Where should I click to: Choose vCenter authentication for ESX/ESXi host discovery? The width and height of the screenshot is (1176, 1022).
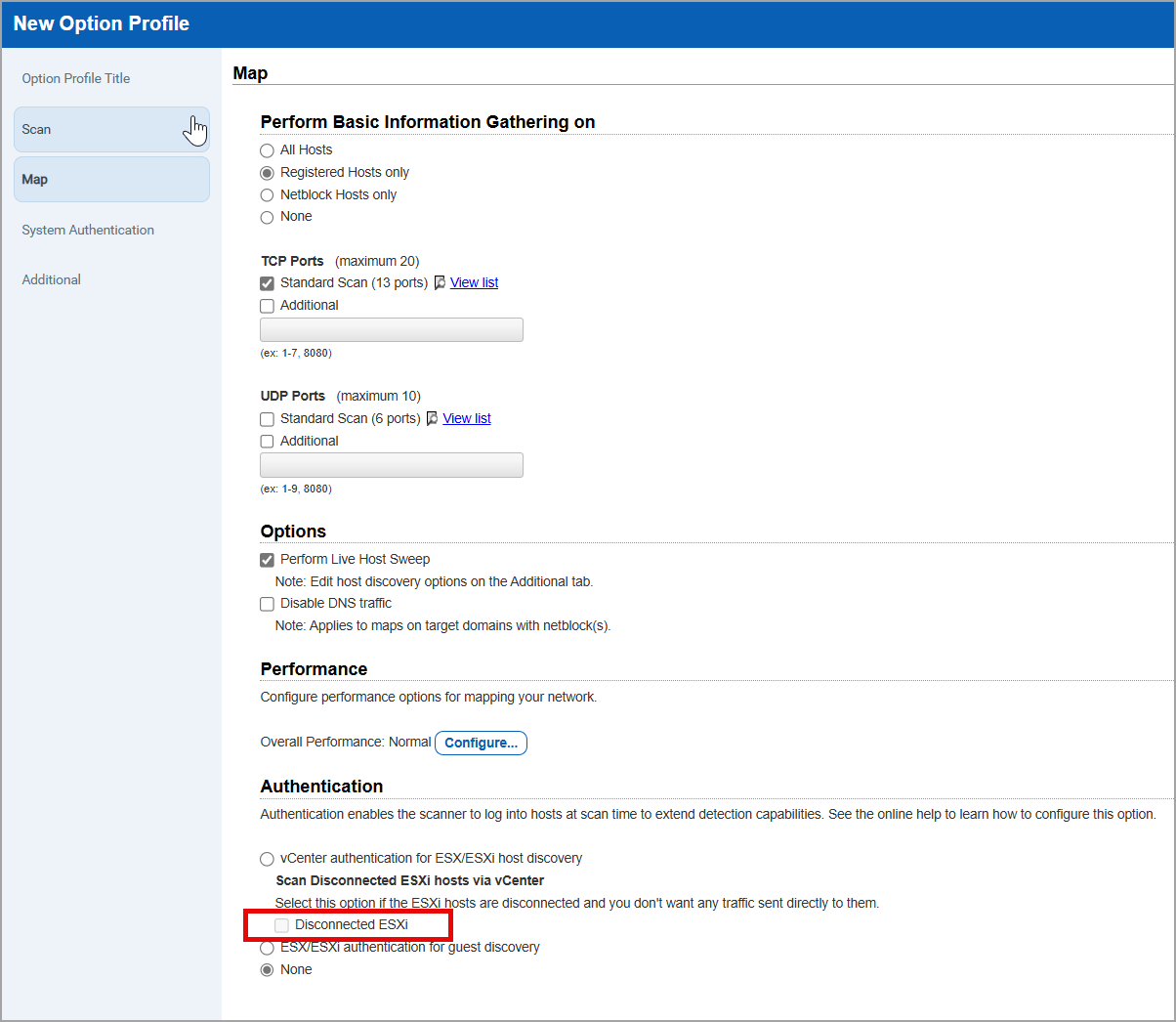pos(267,859)
